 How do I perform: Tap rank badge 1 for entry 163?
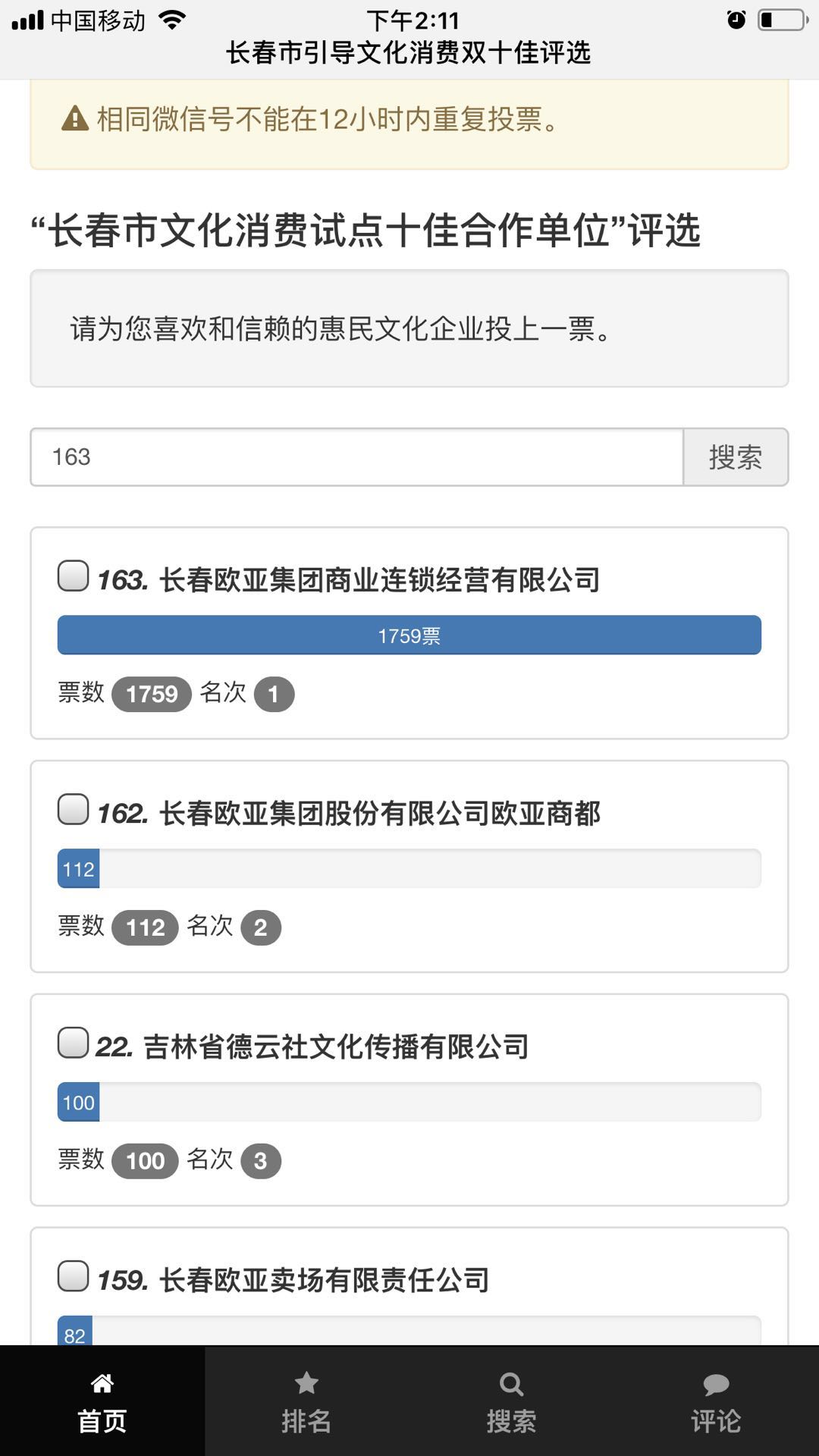click(x=274, y=694)
